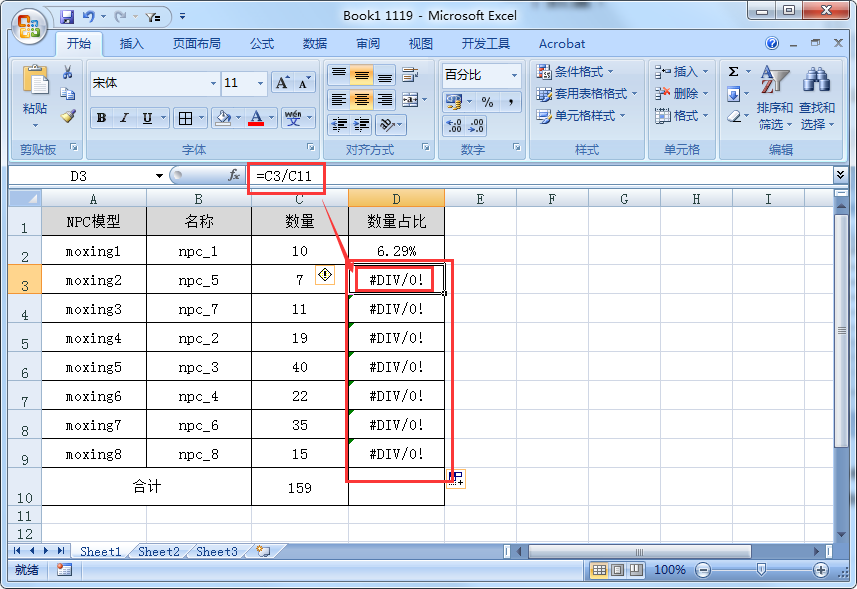Toggle italic formatting

[x=125, y=118]
